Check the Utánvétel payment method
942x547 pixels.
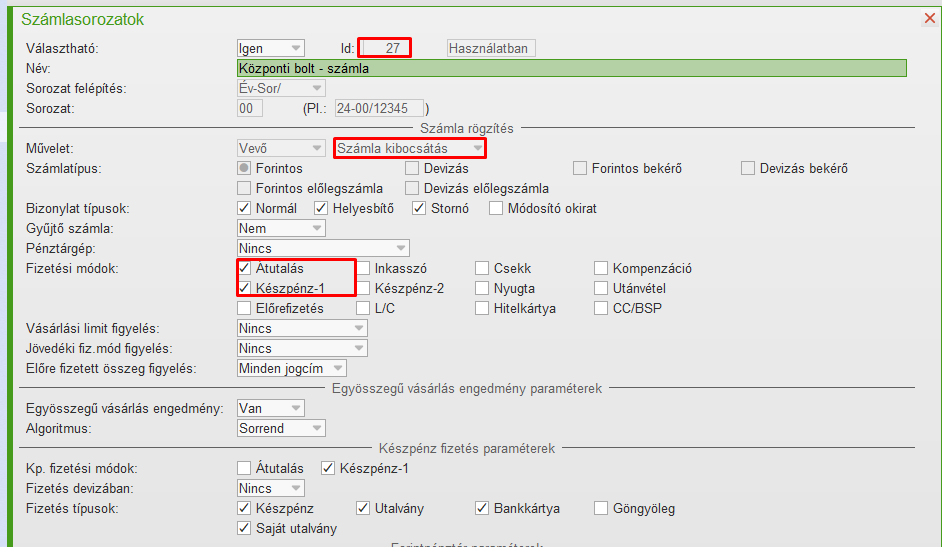pos(601,288)
